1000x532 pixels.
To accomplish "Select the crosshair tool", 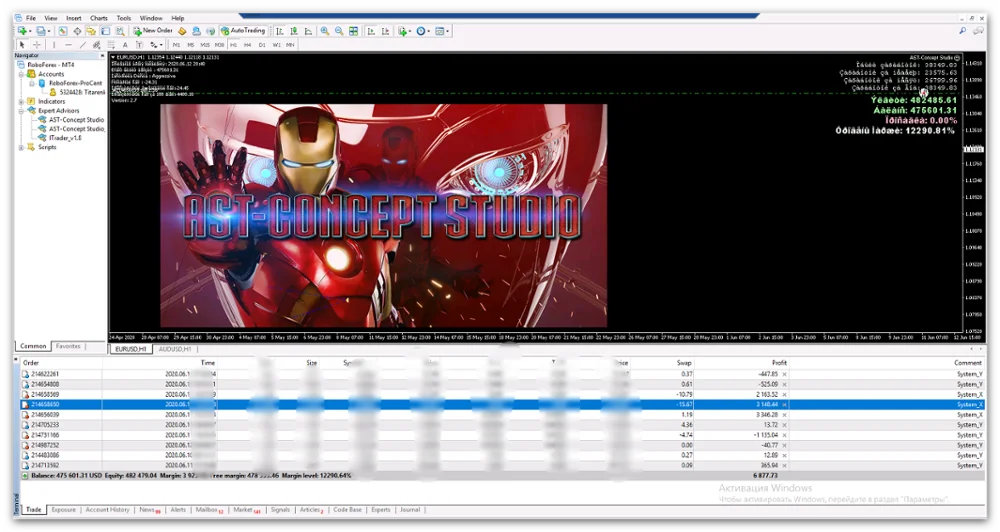I will coord(37,45).
